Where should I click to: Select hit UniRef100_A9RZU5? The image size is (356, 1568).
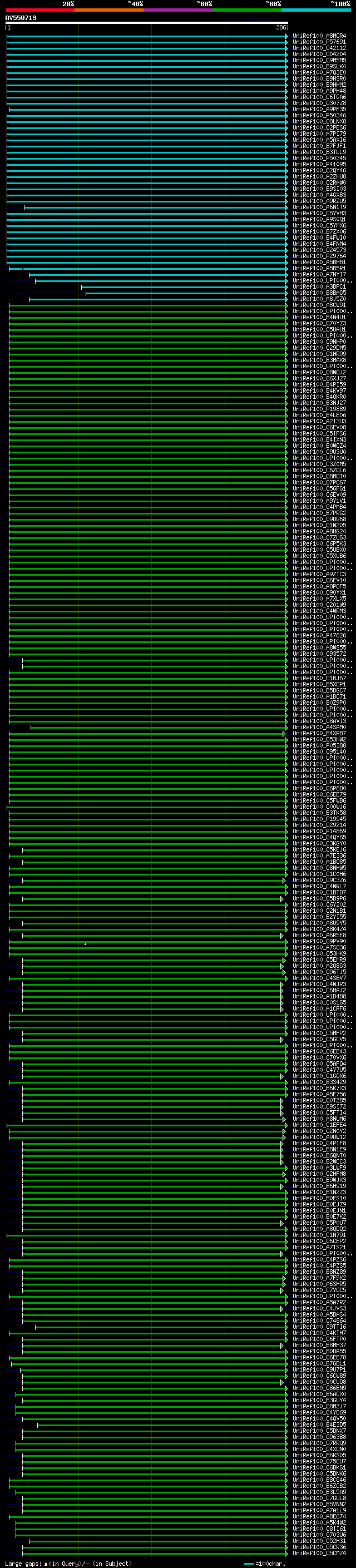coord(319,201)
